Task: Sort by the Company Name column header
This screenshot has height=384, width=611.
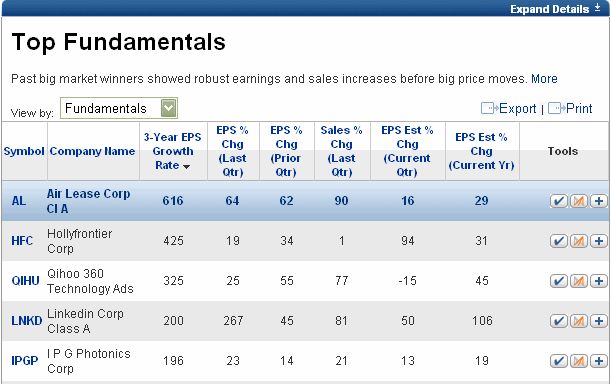Action: click(92, 151)
